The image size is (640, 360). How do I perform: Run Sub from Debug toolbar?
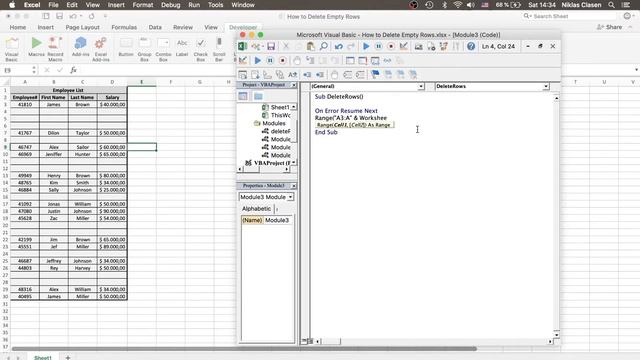click(x=258, y=61)
